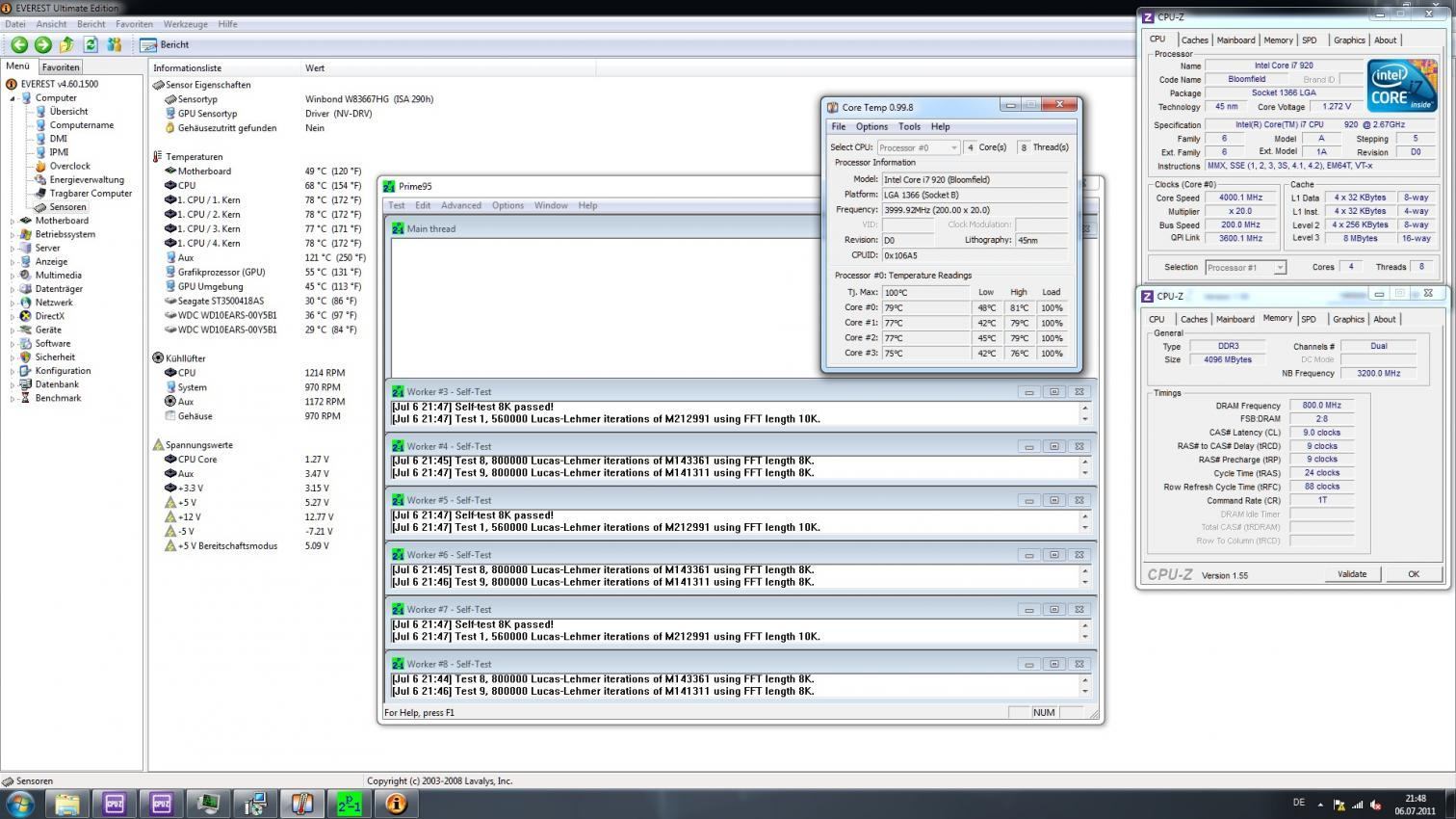Viewport: 1456px width, 819px height.
Task: Click the Windows Start orb
Action: point(19,803)
